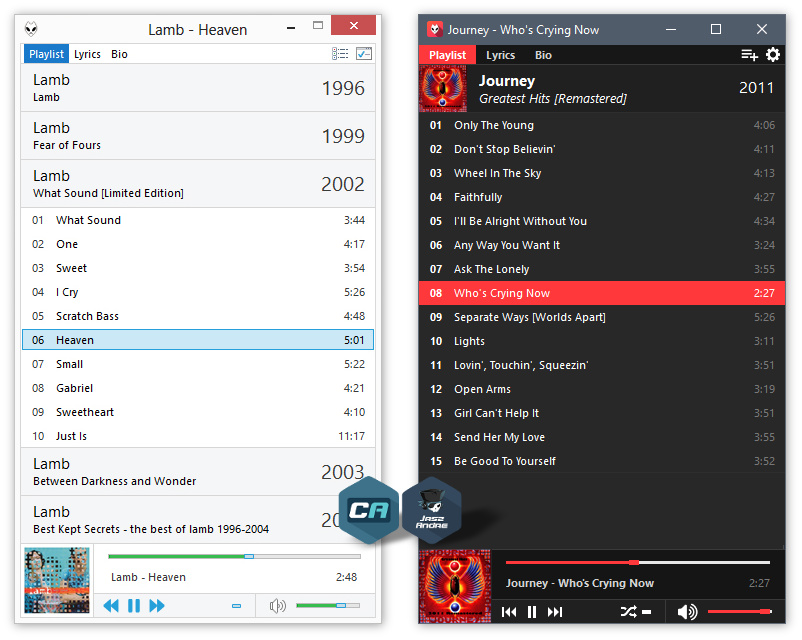
Task: Seek on the red progress bar
Action: click(x=638, y=562)
